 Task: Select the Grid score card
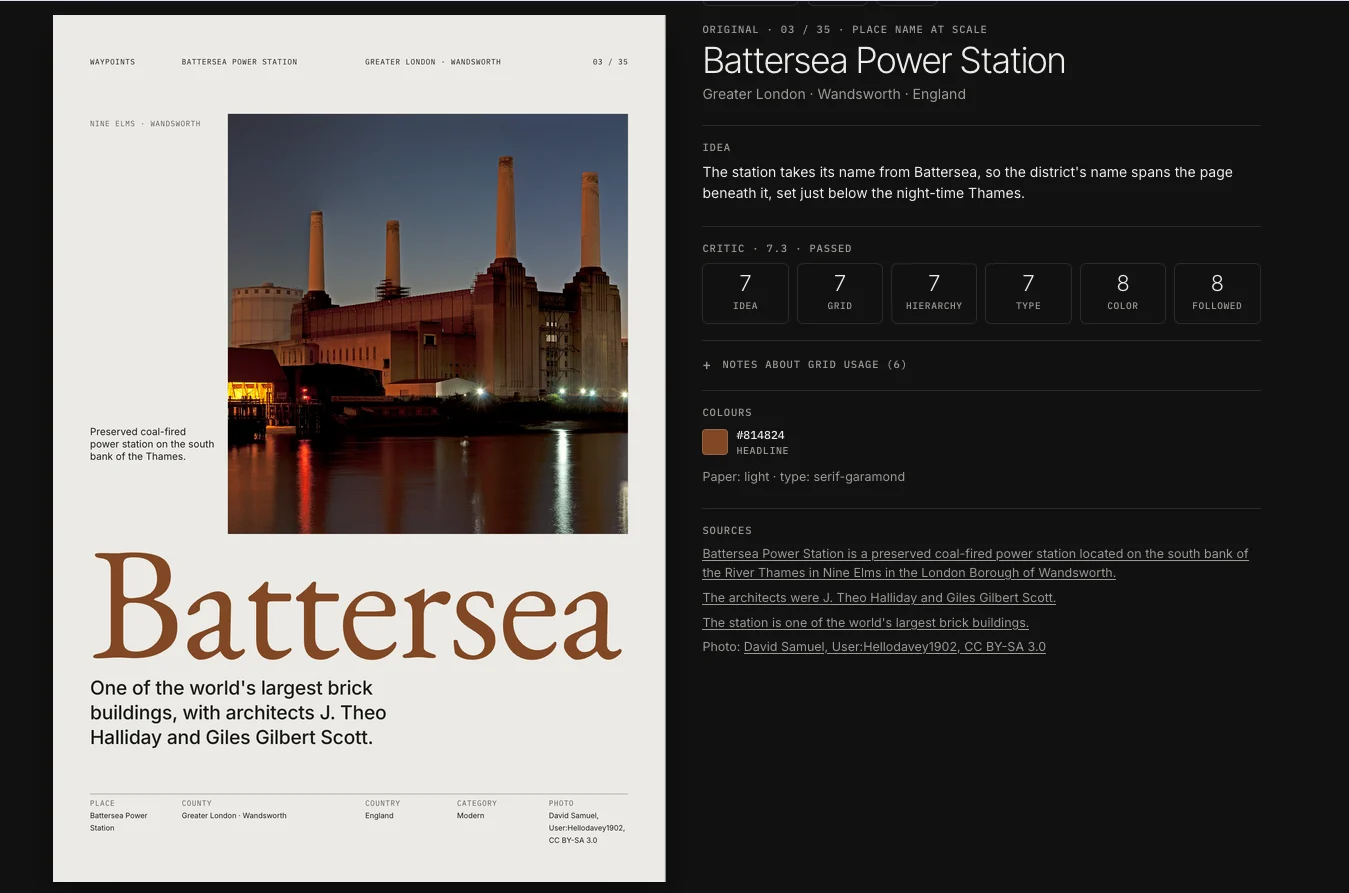840,293
